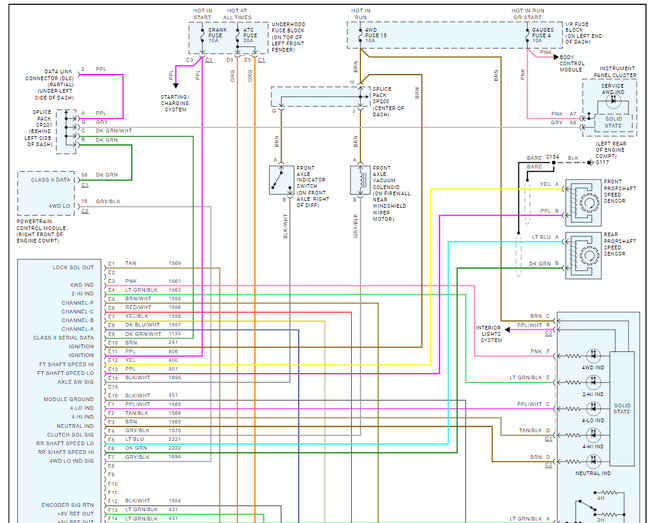Viewport: 650px width, 523px height.
Task: Click the 4WD LO pin in PCM box
Action: pyautogui.click(x=60, y=206)
